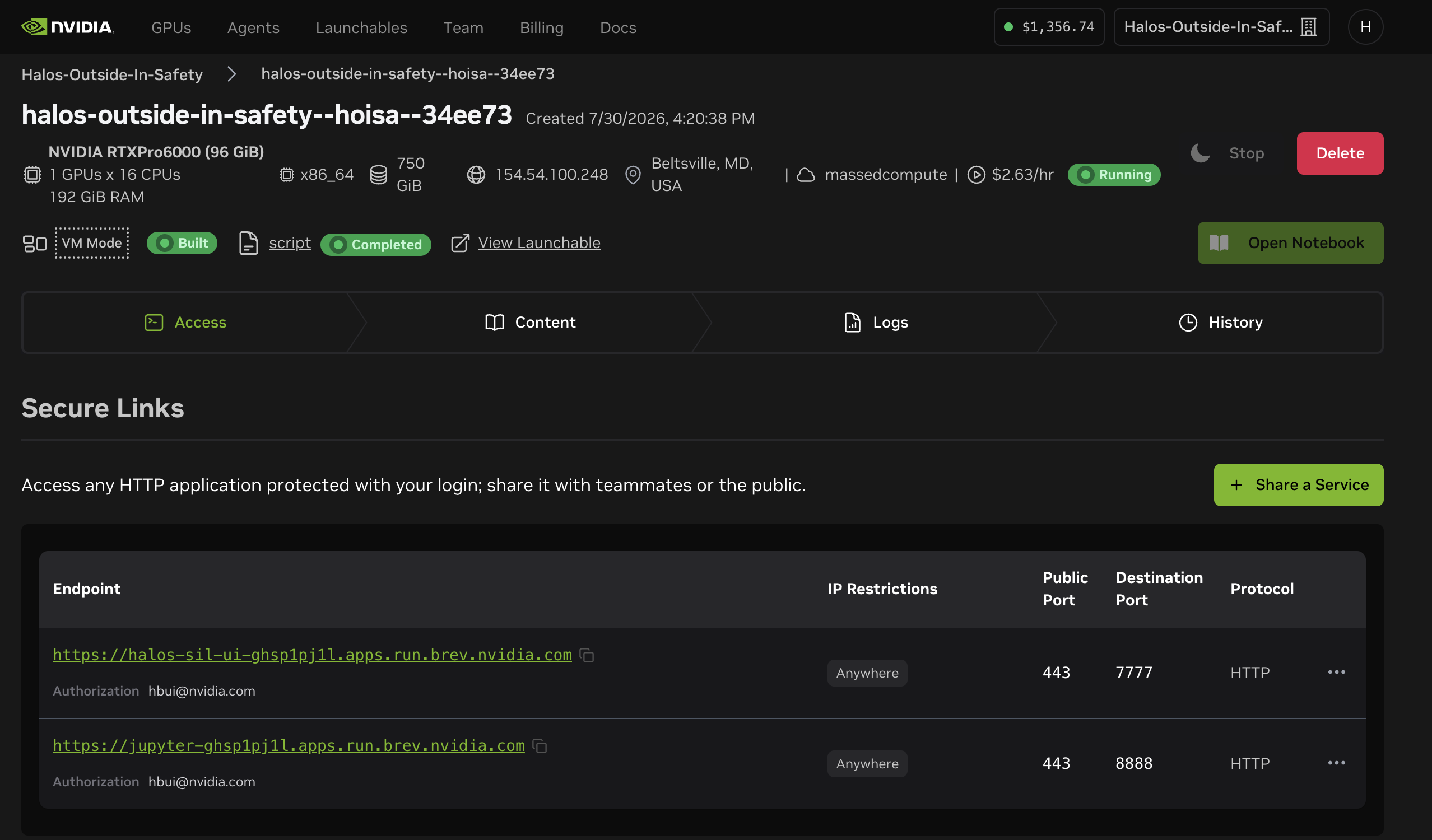
Task: Click the History clock icon
Action: coord(1188,323)
